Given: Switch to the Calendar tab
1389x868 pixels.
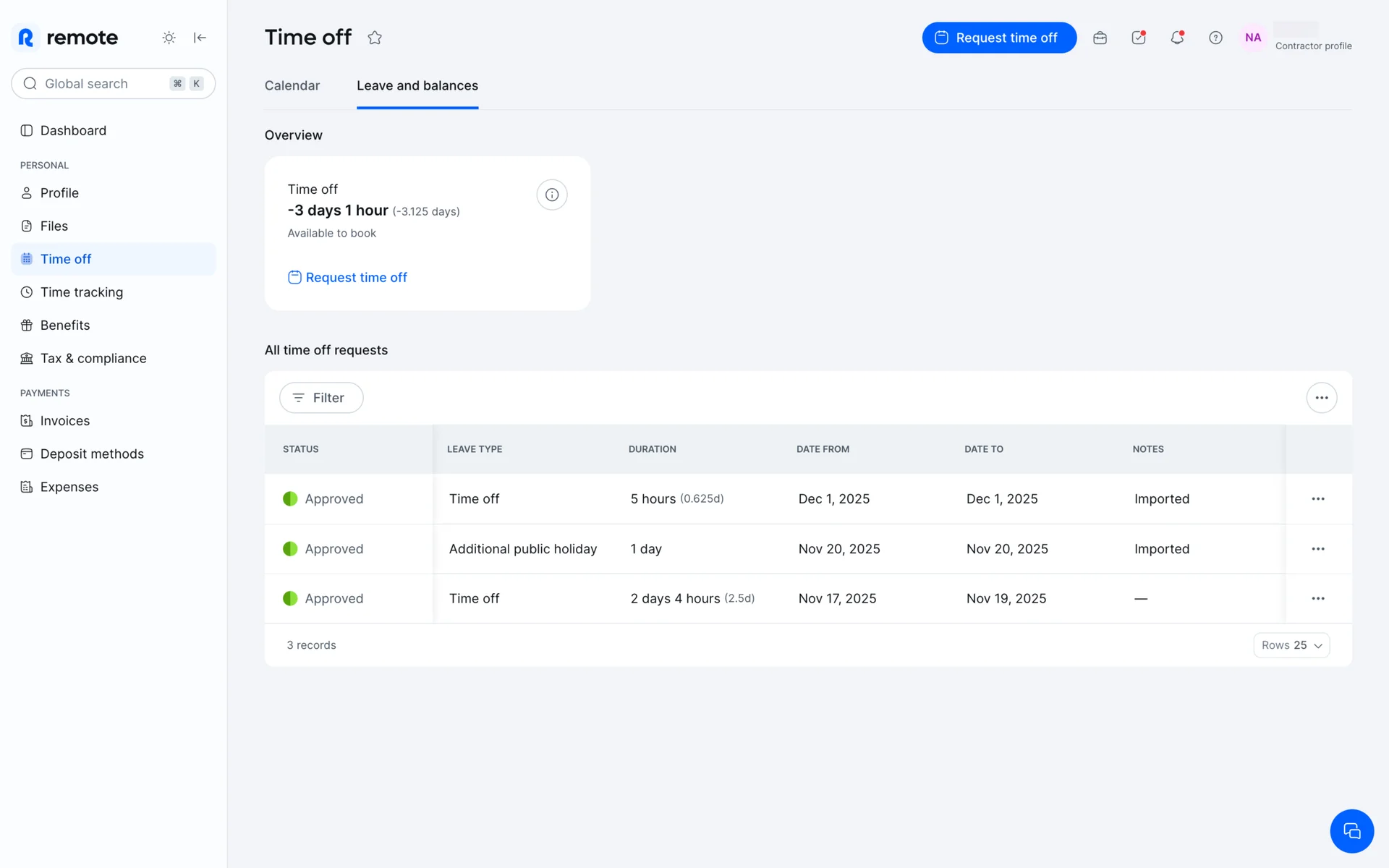Looking at the screenshot, I should 292,85.
